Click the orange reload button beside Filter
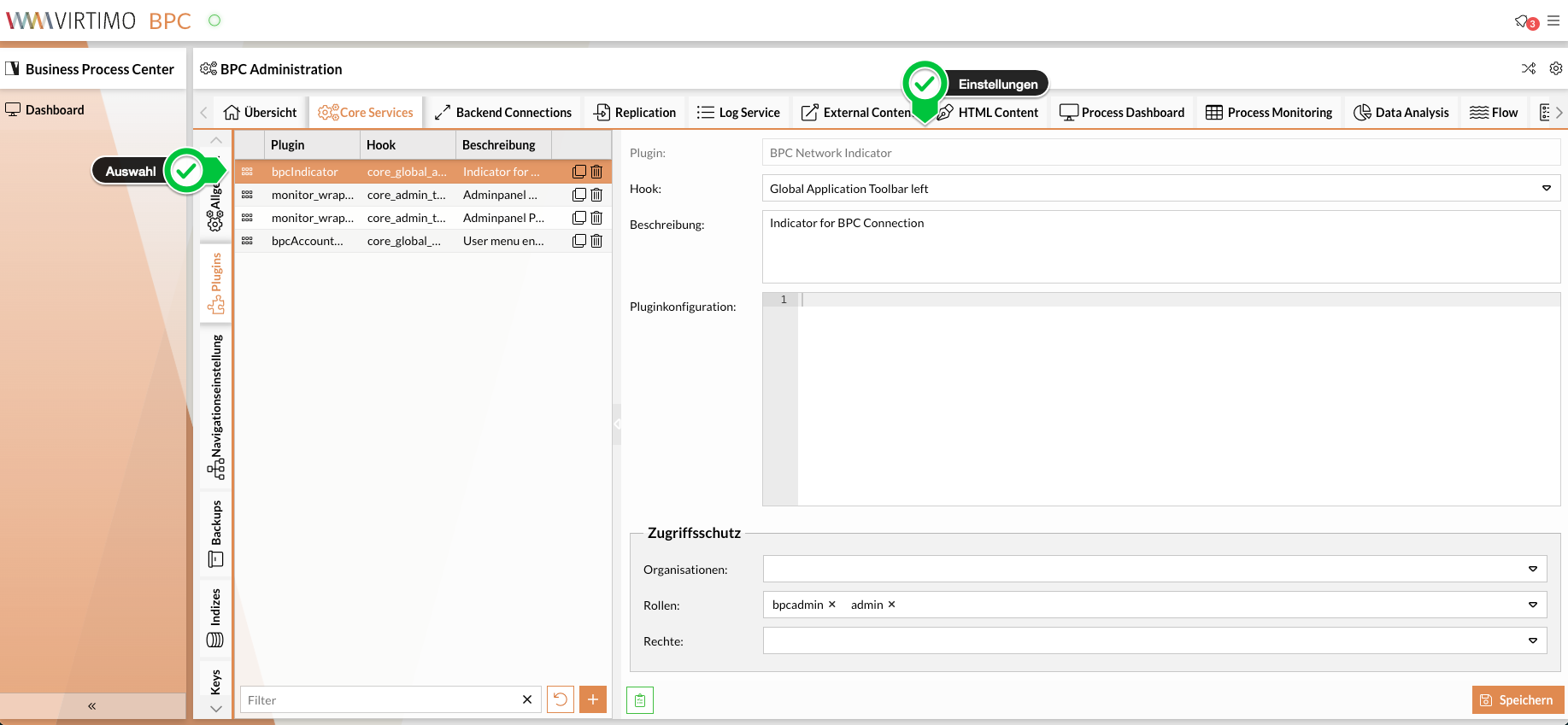 pos(561,699)
